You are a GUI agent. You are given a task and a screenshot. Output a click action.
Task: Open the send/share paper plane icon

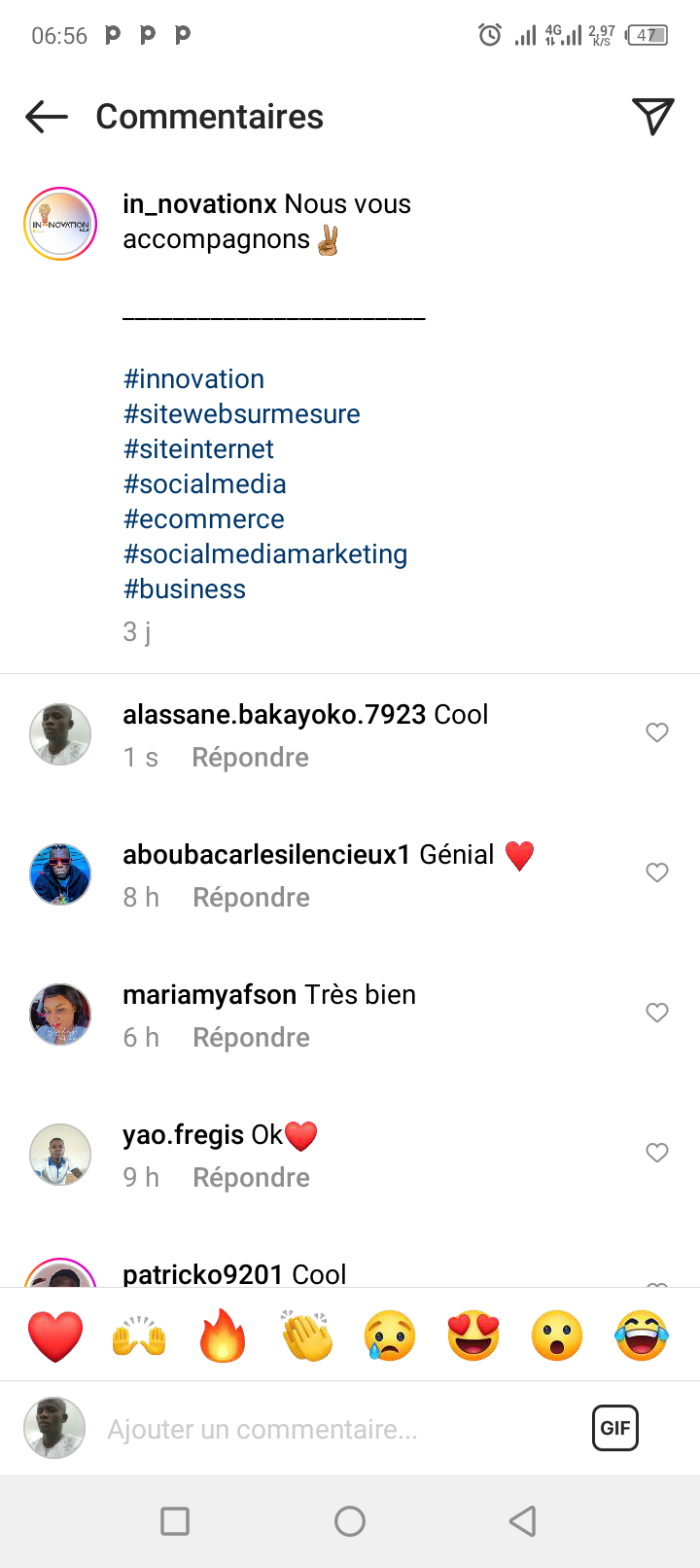pos(653,117)
